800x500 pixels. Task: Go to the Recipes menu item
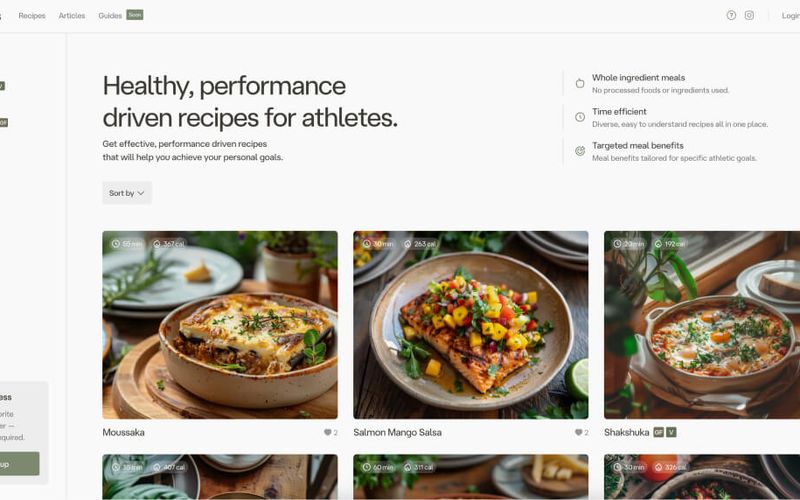click(32, 16)
